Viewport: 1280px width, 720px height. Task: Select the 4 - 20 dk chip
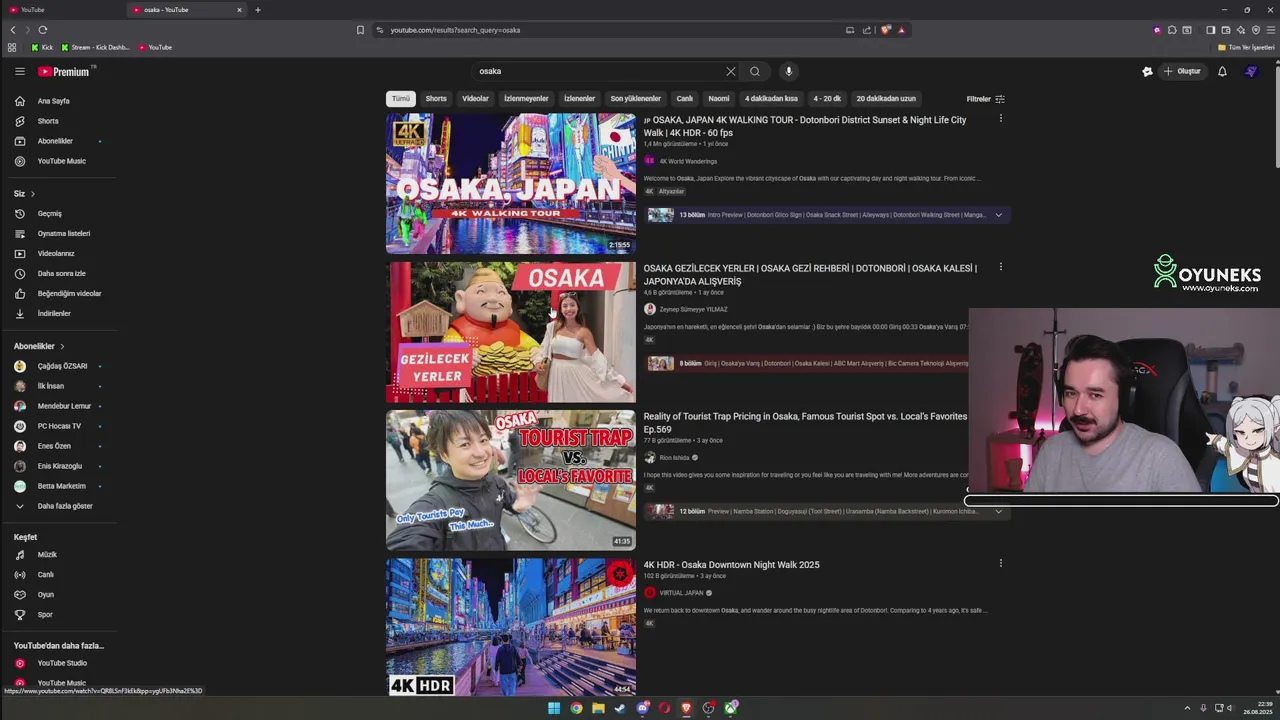click(x=827, y=99)
